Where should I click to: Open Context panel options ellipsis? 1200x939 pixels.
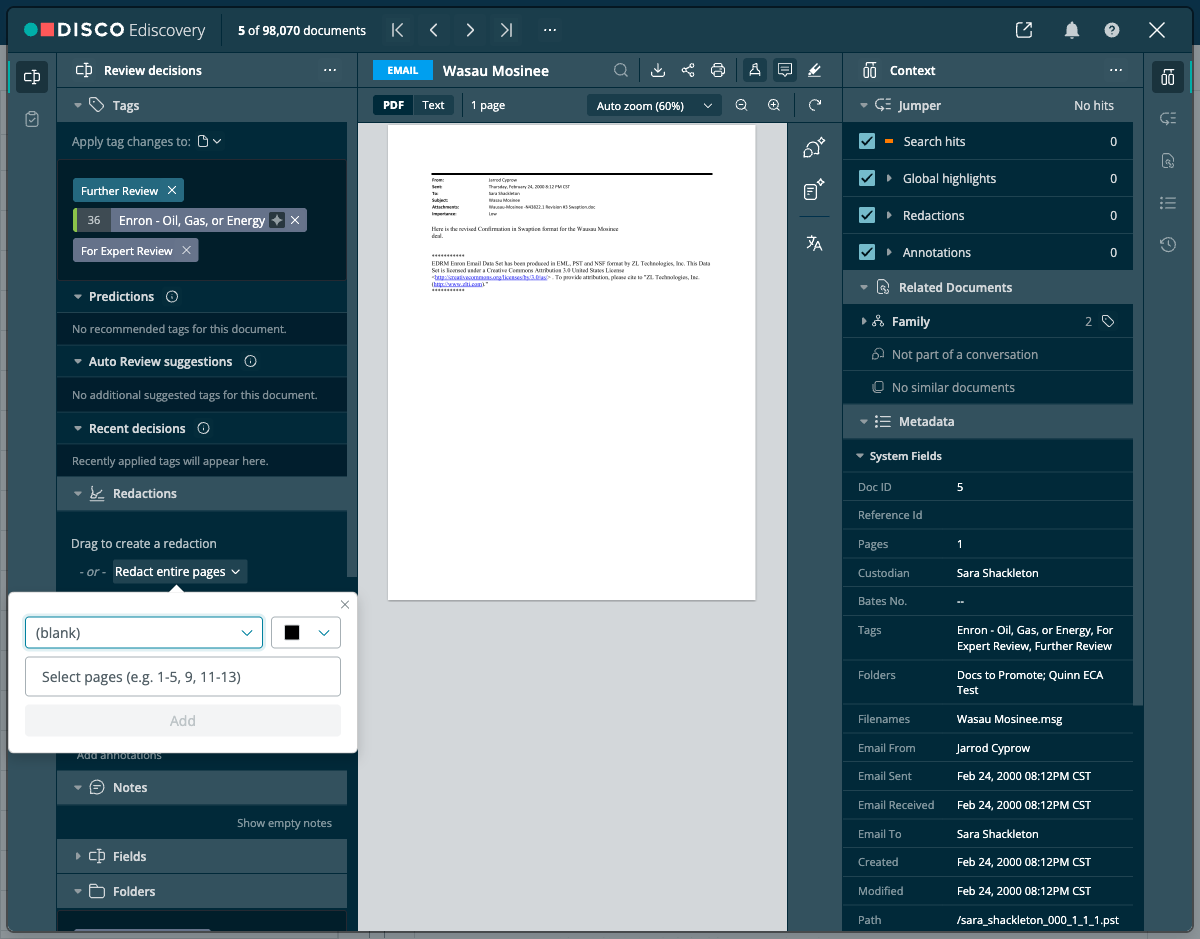pyautogui.click(x=1116, y=70)
